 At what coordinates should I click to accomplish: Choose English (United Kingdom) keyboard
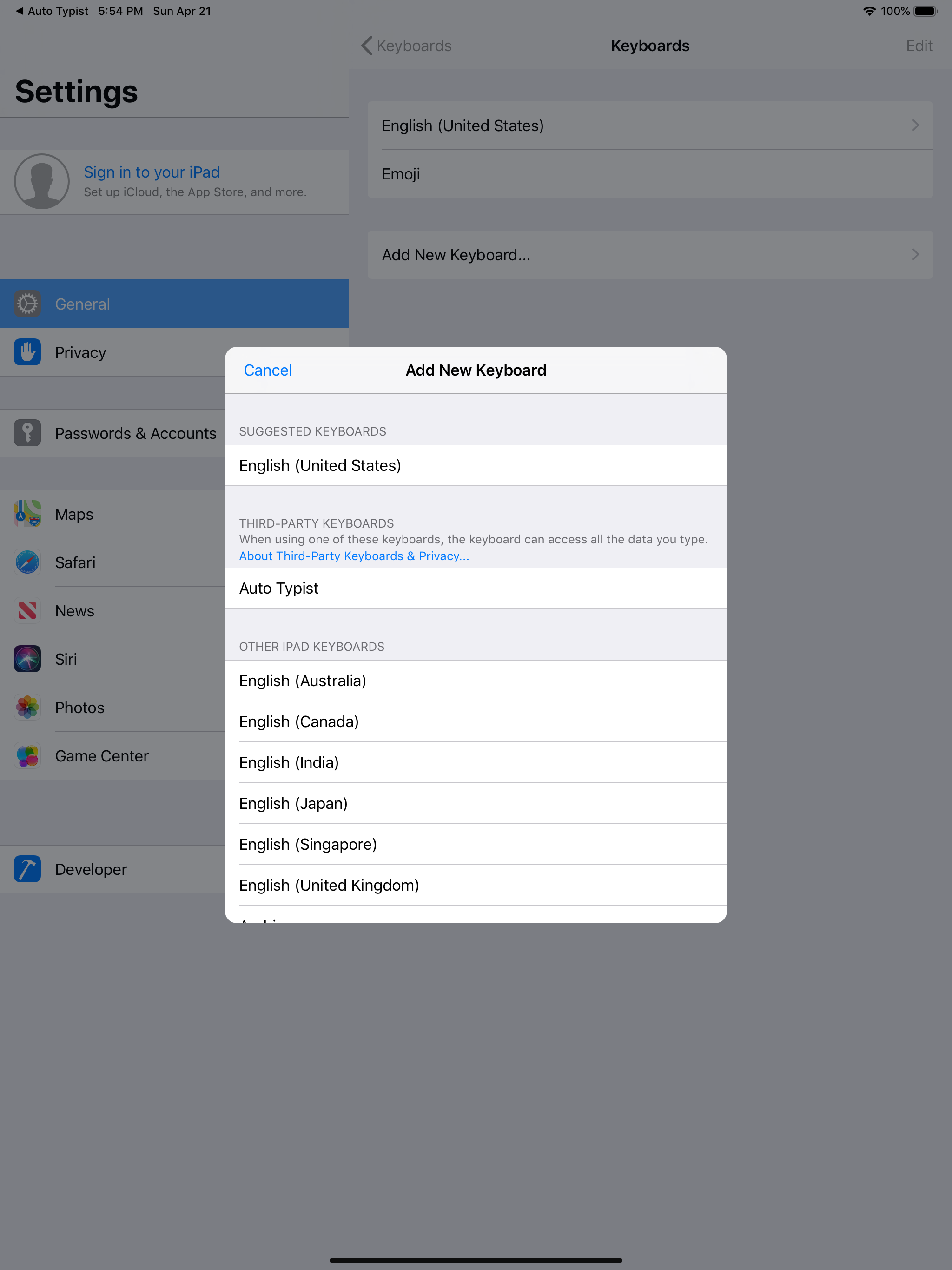point(476,885)
